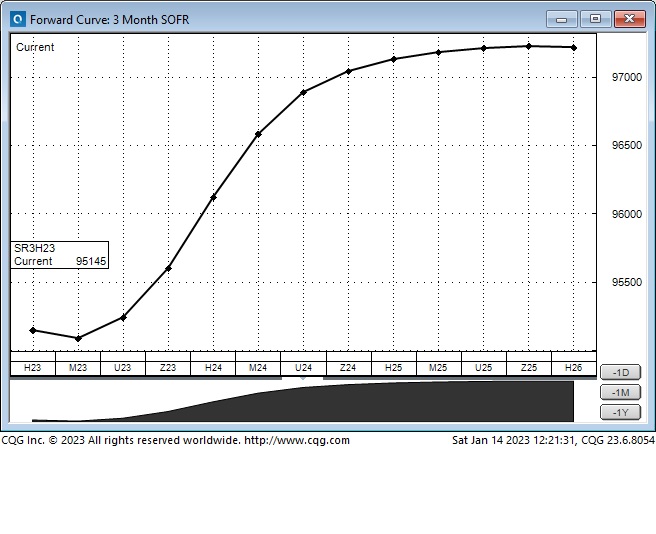Click the M24 data point on curve
656x534 pixels.
tap(258, 134)
